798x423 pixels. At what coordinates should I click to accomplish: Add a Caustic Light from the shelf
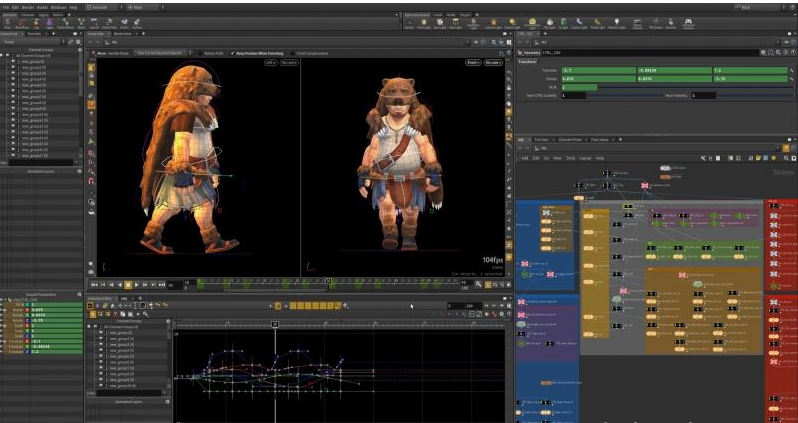[x=579, y=23]
